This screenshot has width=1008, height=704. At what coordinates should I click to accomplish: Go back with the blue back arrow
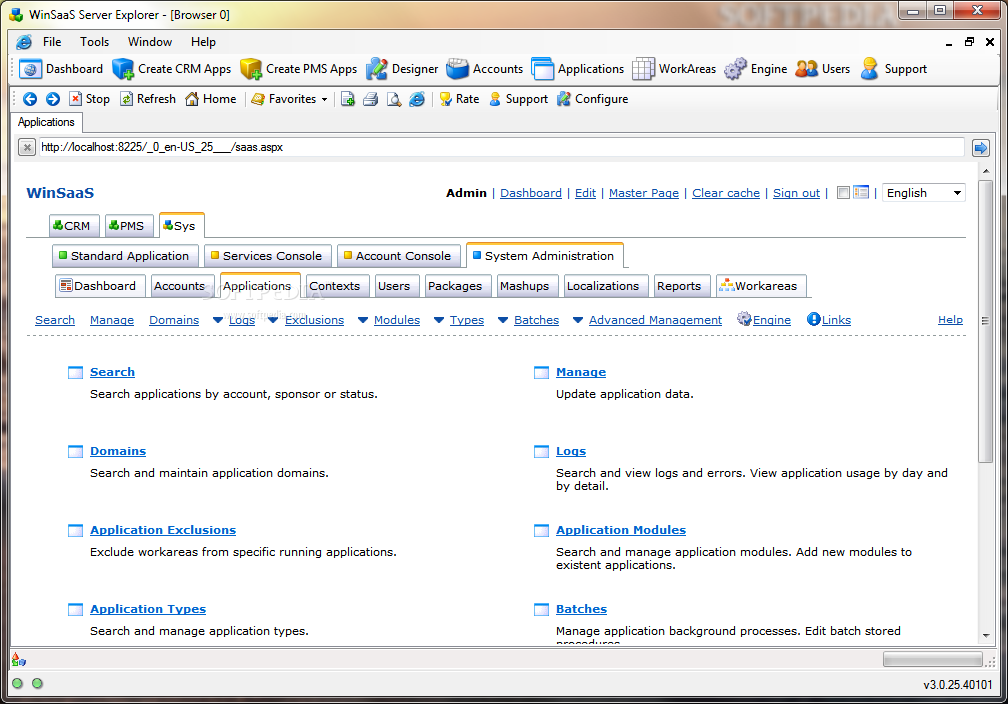[x=30, y=99]
